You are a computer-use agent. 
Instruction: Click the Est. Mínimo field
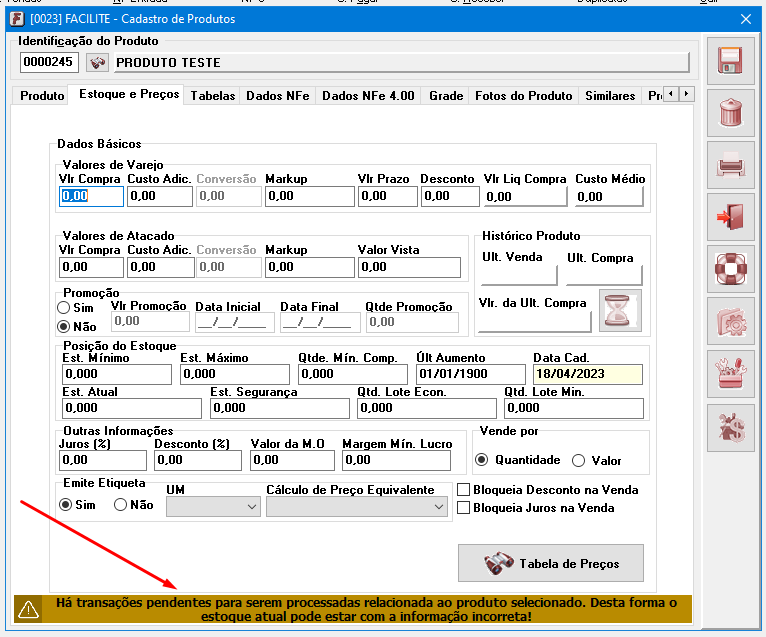117,374
